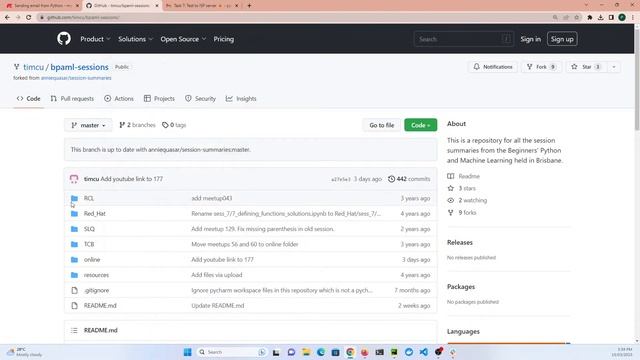
Task: Open the 'add meetup043' commit message
Action: (211, 198)
